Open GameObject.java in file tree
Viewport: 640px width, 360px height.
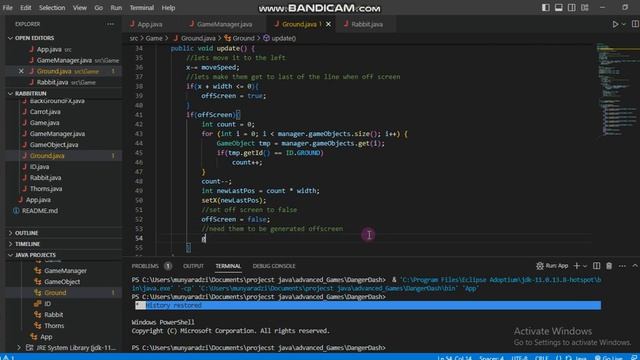(x=53, y=144)
